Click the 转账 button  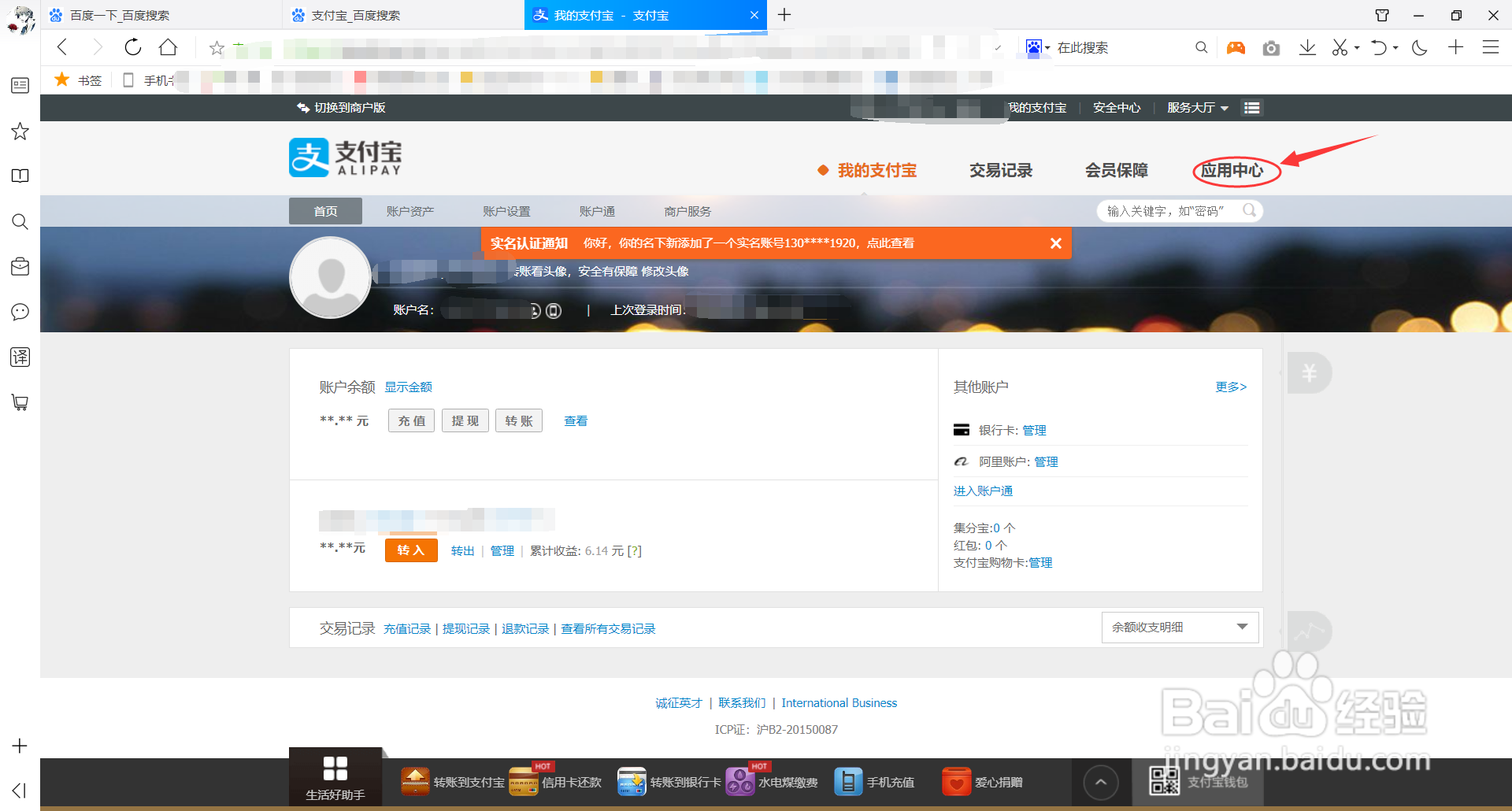(x=519, y=420)
